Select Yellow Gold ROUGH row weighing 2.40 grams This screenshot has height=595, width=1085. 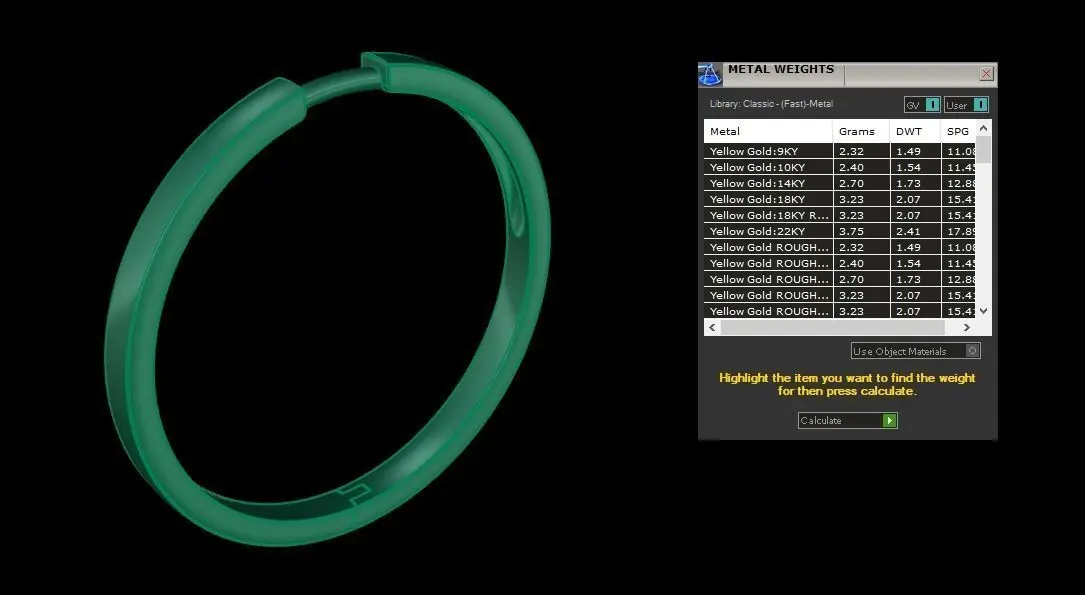point(839,263)
